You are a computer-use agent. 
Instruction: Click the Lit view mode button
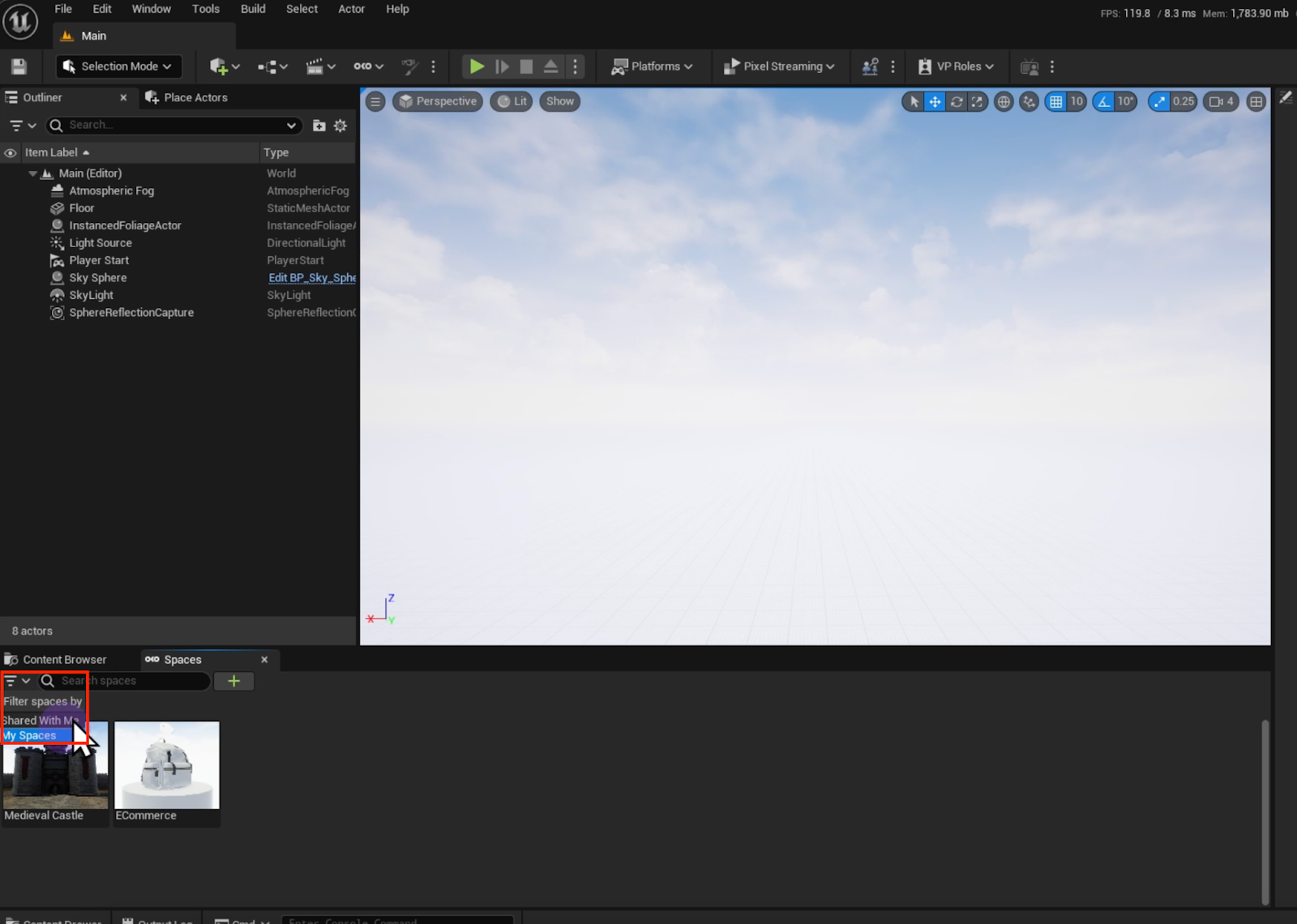click(512, 101)
